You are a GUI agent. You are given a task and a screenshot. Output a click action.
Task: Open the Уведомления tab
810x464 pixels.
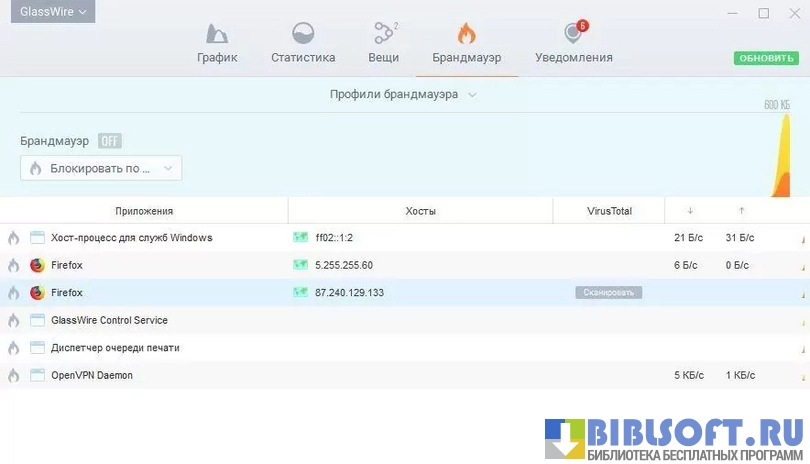(x=573, y=44)
